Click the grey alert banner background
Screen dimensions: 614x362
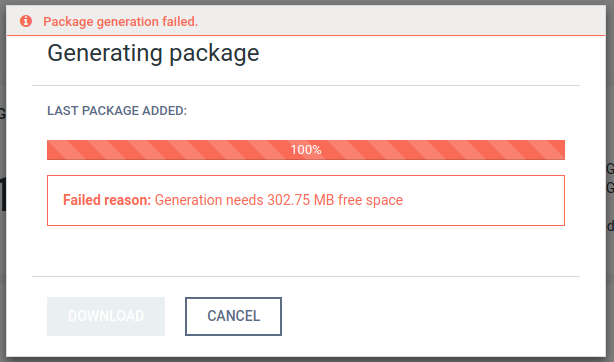click(x=392, y=20)
